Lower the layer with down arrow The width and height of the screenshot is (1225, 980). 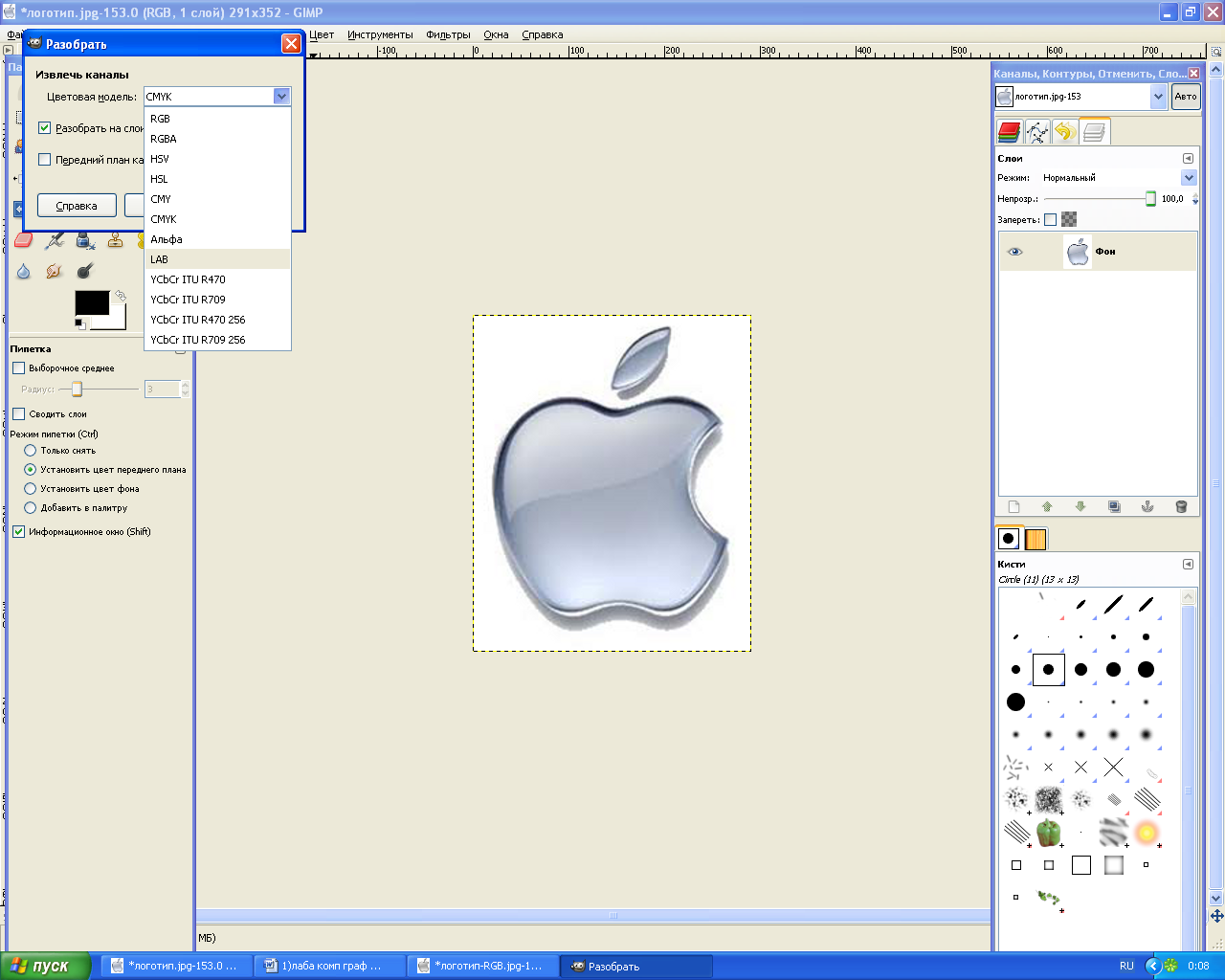click(1080, 506)
